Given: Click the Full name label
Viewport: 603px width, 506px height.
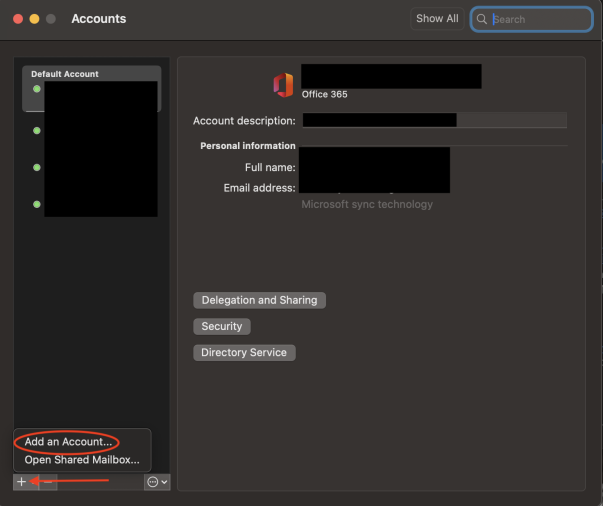Looking at the screenshot, I should click(270, 167).
